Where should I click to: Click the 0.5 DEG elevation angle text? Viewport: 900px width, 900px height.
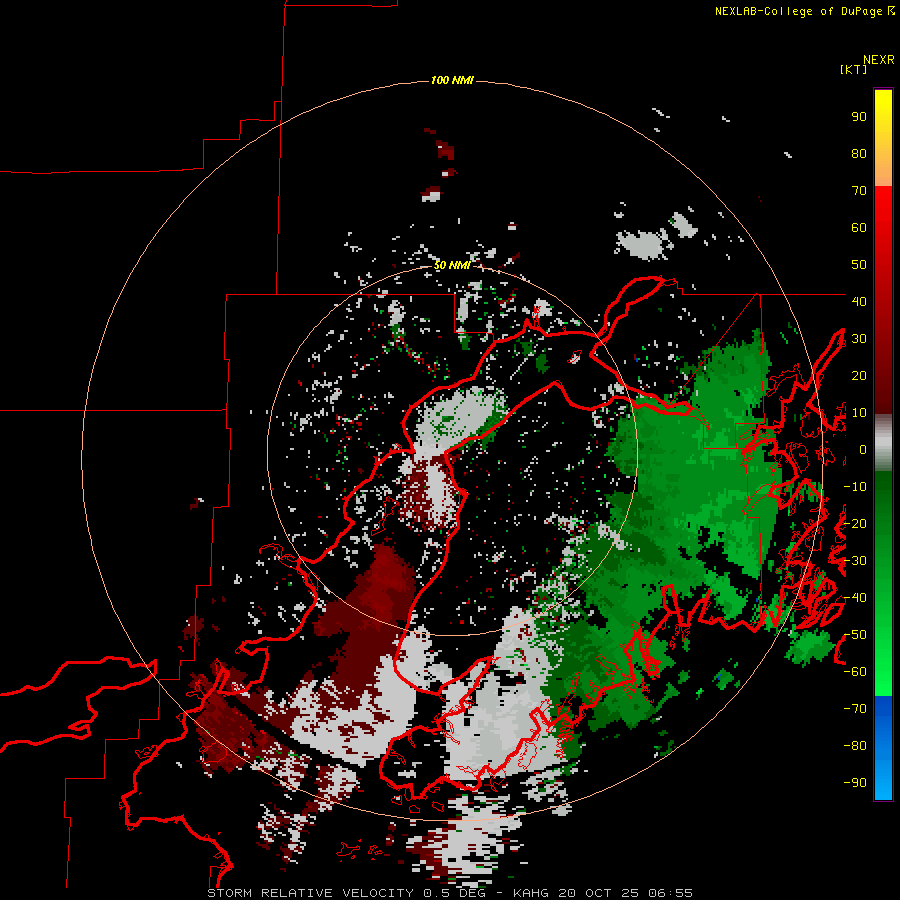click(455, 893)
